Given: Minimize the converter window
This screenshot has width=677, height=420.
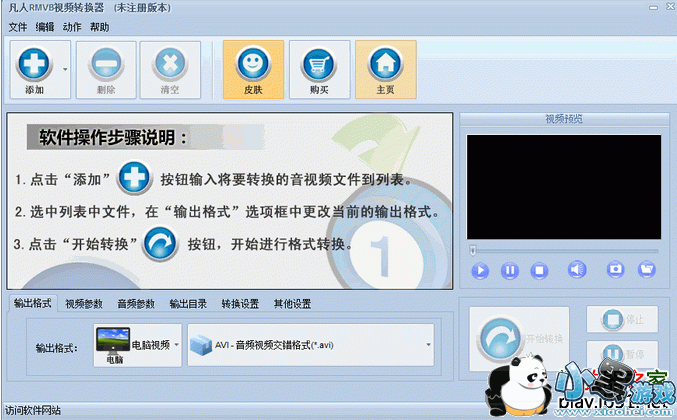Looking at the screenshot, I should click(x=654, y=7).
